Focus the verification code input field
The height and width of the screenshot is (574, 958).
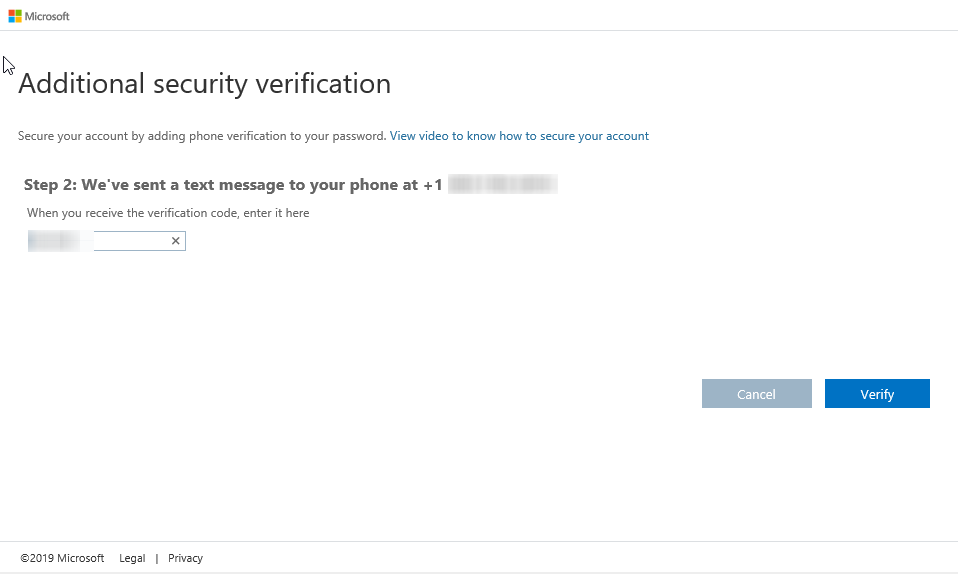pos(130,241)
